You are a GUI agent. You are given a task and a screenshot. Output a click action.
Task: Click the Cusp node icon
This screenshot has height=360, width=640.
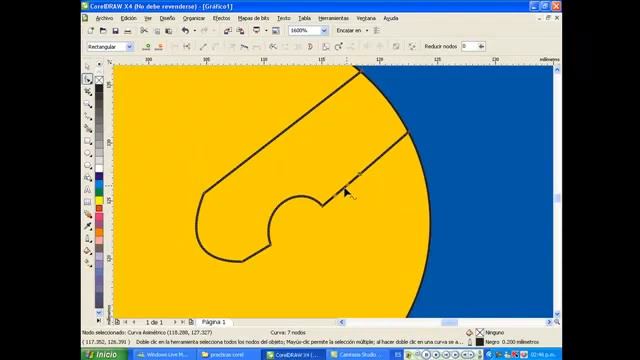(232, 47)
